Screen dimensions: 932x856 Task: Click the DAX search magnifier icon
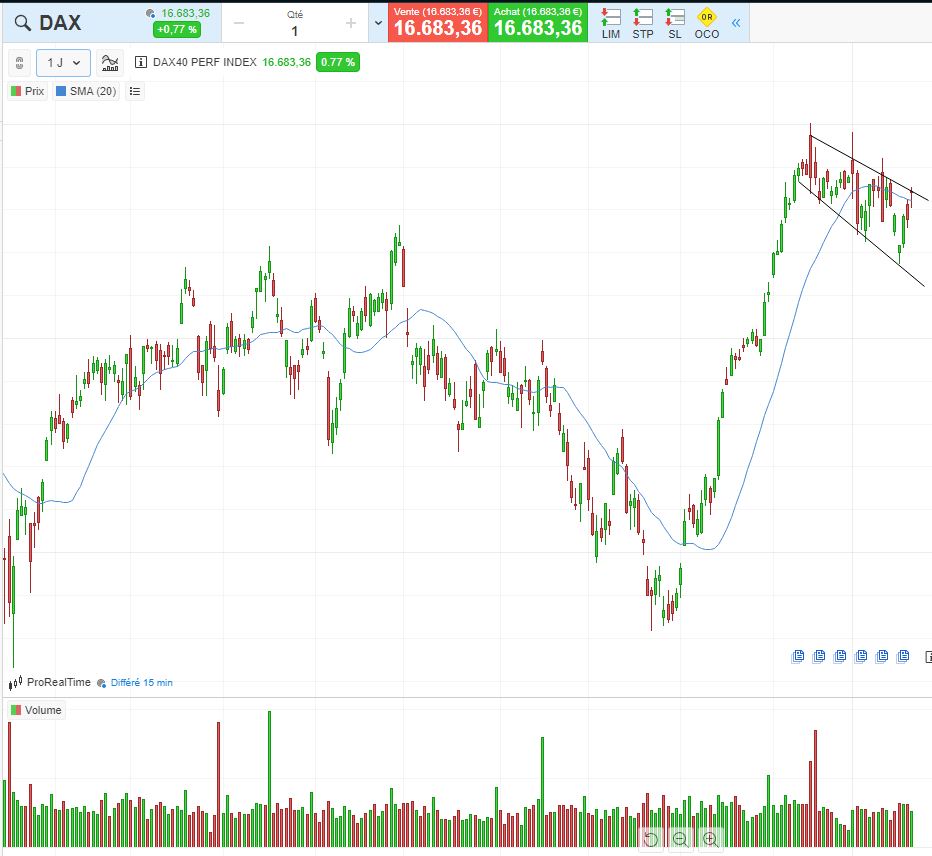click(x=21, y=23)
